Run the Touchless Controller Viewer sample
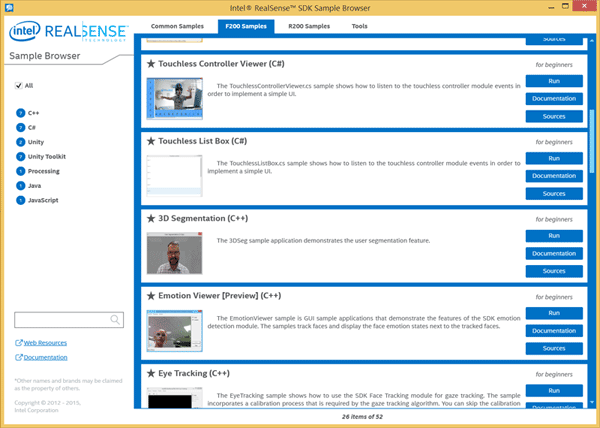Screen dimensions: 600x428 tap(554, 81)
